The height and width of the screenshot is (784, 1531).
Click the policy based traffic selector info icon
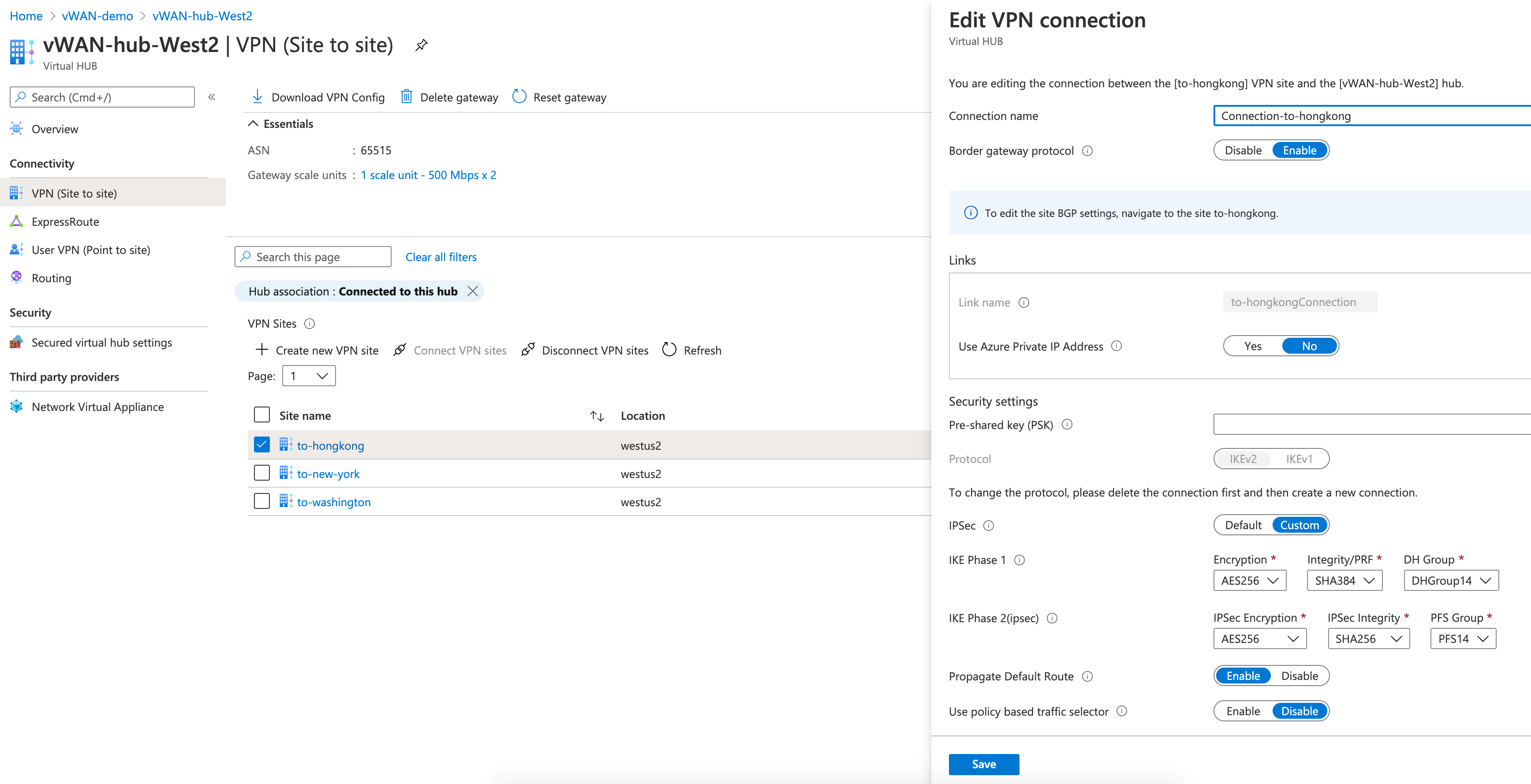click(x=1121, y=711)
